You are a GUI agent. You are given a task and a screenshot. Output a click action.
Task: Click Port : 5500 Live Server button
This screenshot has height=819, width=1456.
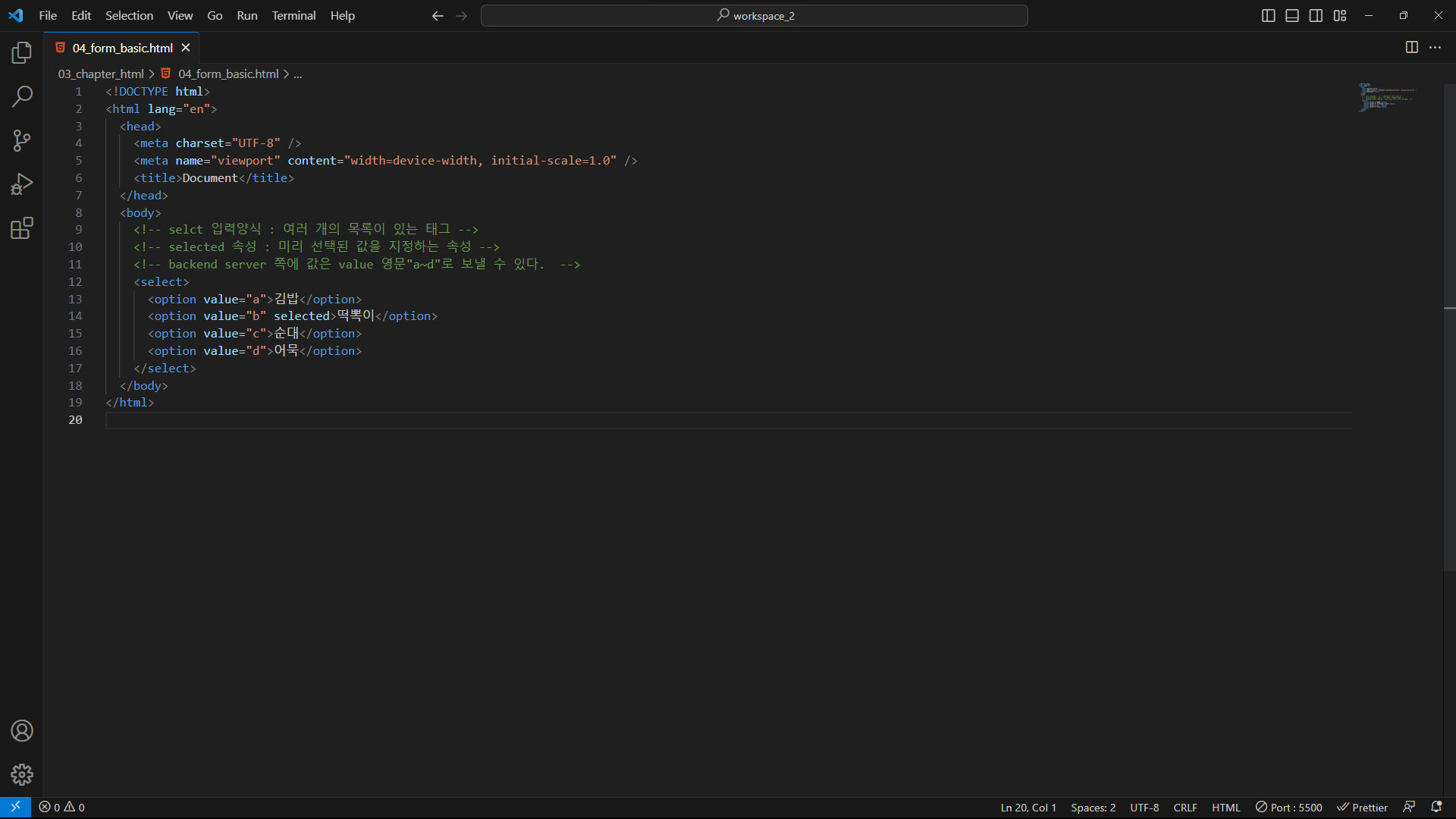pos(1288,808)
